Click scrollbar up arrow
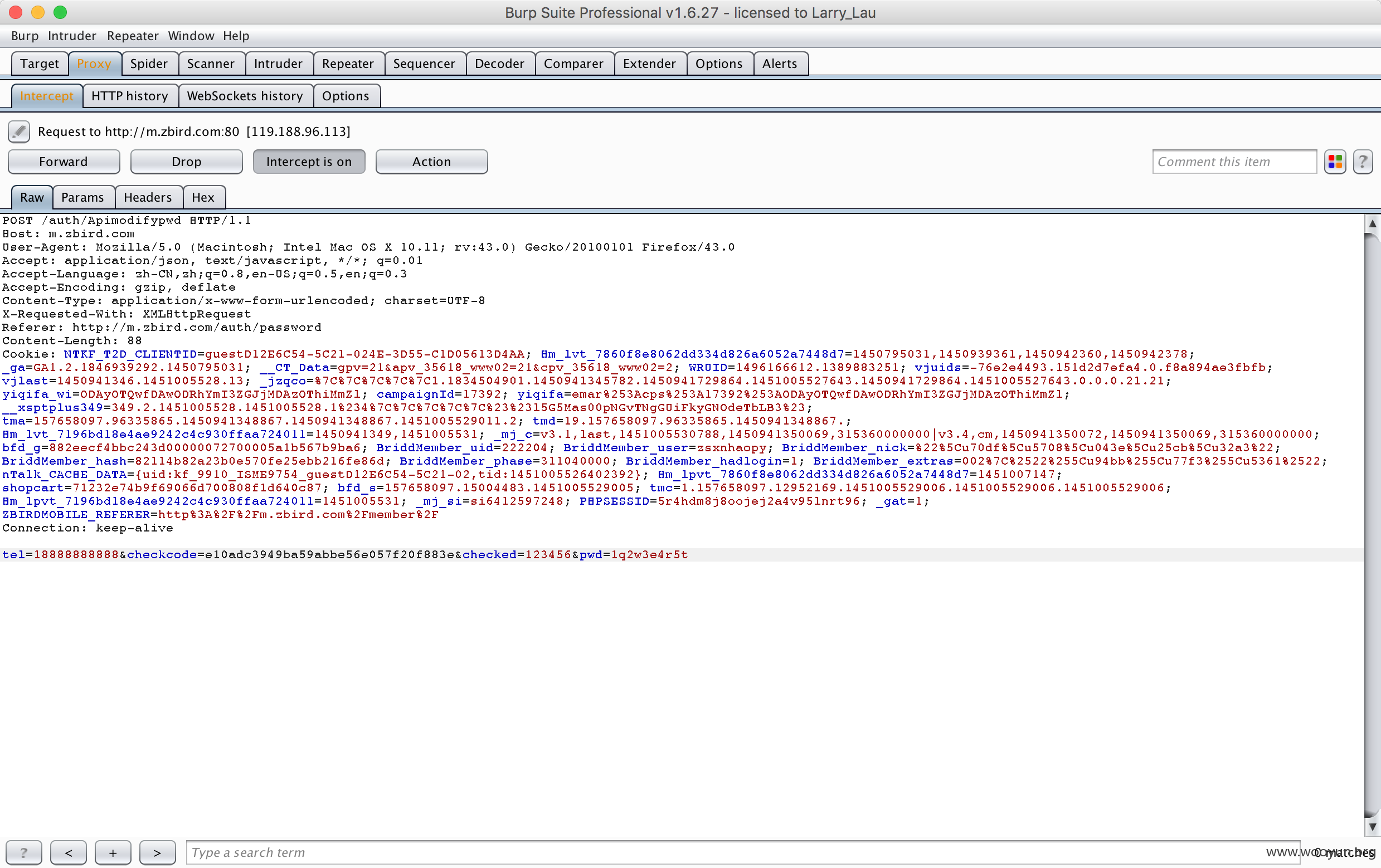 click(x=1372, y=223)
